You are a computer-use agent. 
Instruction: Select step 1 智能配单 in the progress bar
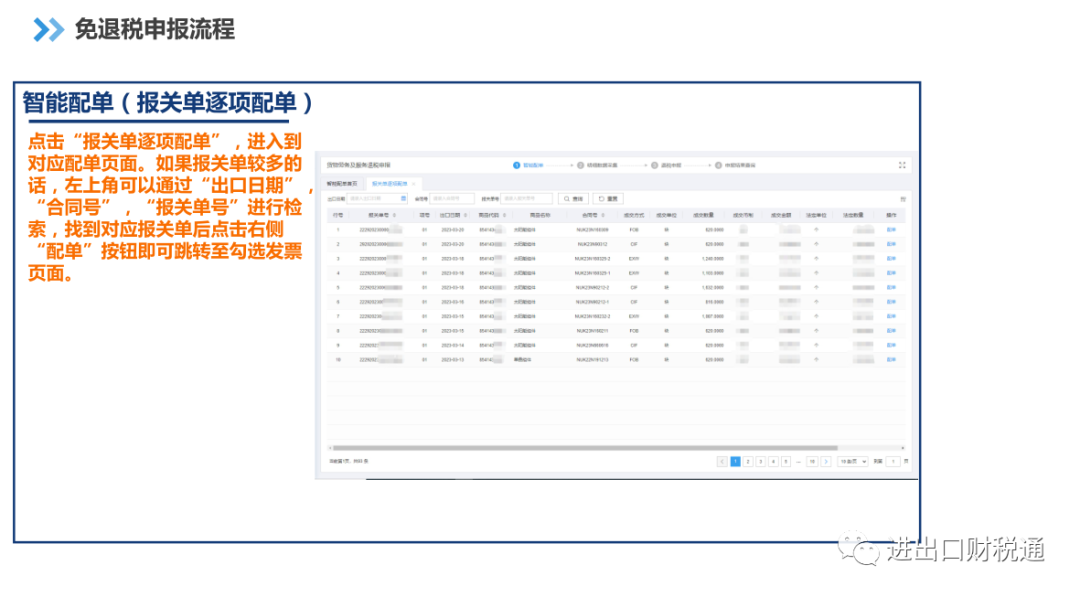528,165
